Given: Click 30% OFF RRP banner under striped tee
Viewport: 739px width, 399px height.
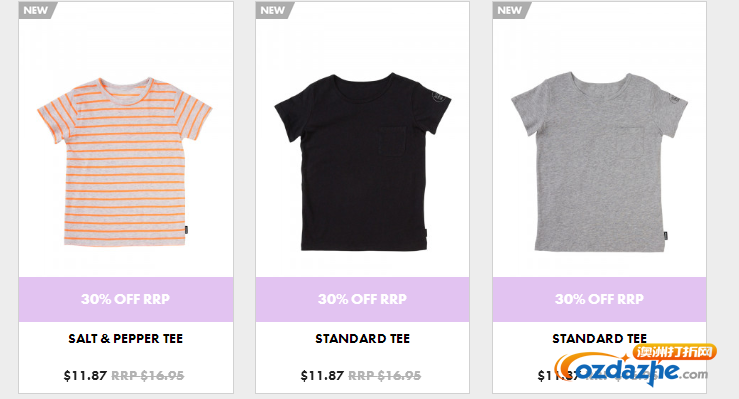Looking at the screenshot, I should [x=126, y=299].
